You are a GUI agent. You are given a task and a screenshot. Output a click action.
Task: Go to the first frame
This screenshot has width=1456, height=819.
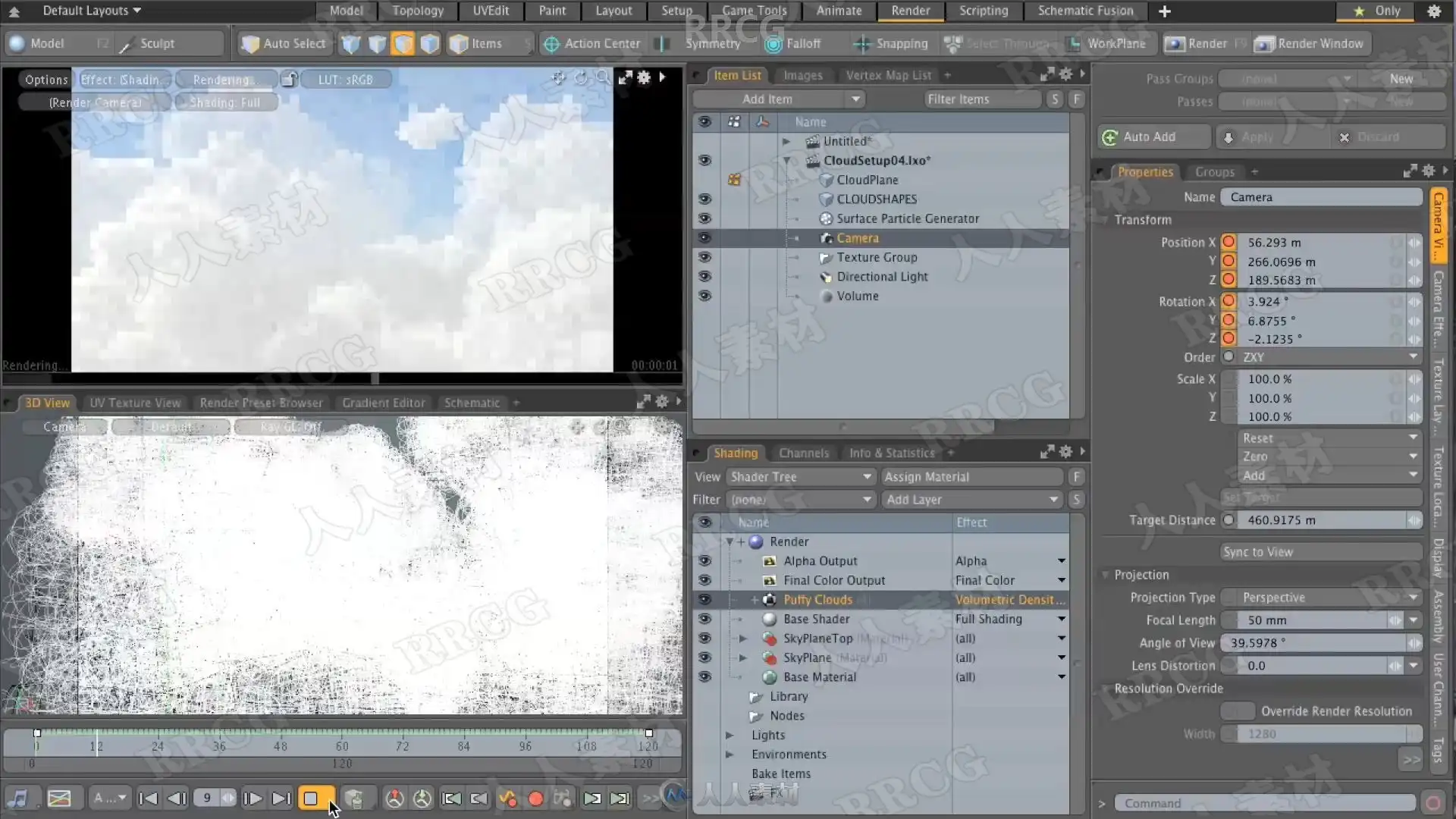[149, 799]
